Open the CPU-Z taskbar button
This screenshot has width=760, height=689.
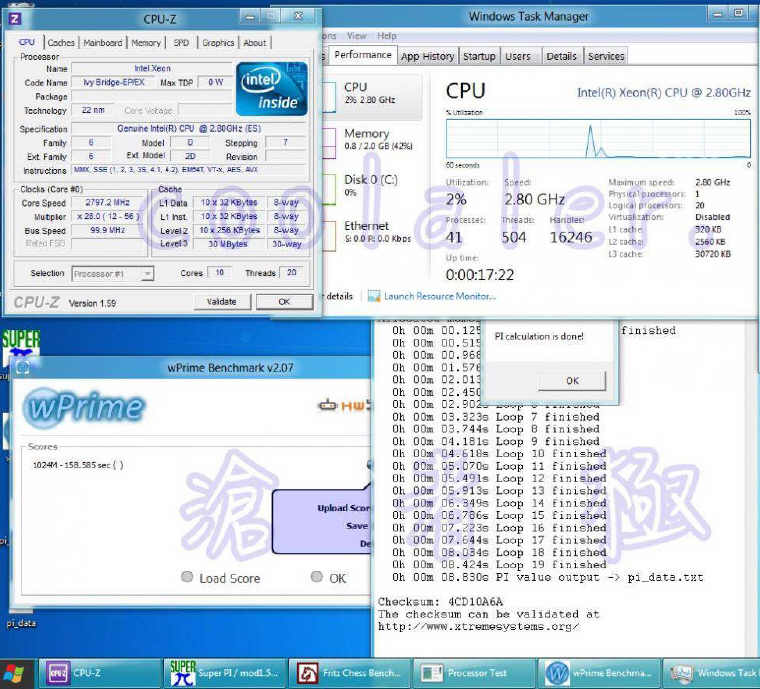click(x=99, y=673)
